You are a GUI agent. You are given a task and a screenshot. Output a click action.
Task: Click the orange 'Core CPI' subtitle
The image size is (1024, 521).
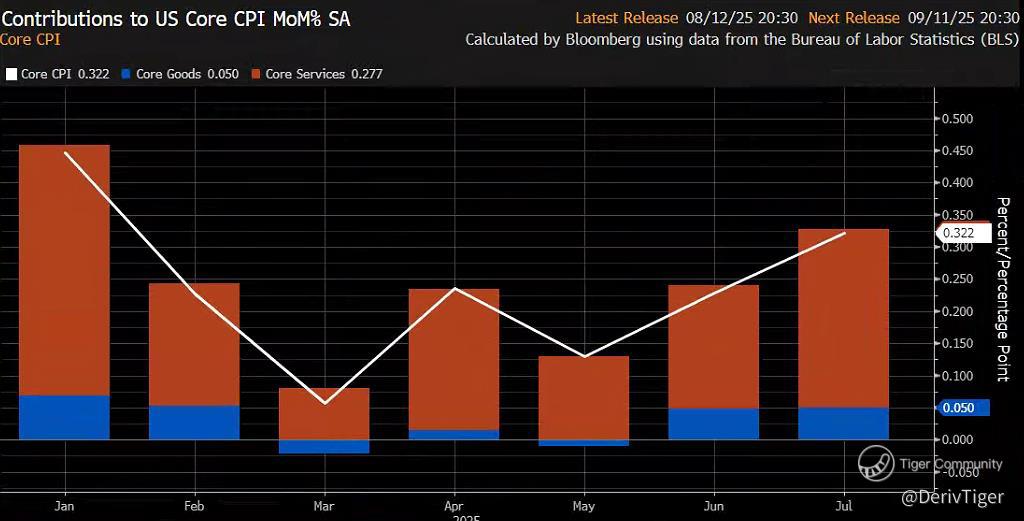30,40
